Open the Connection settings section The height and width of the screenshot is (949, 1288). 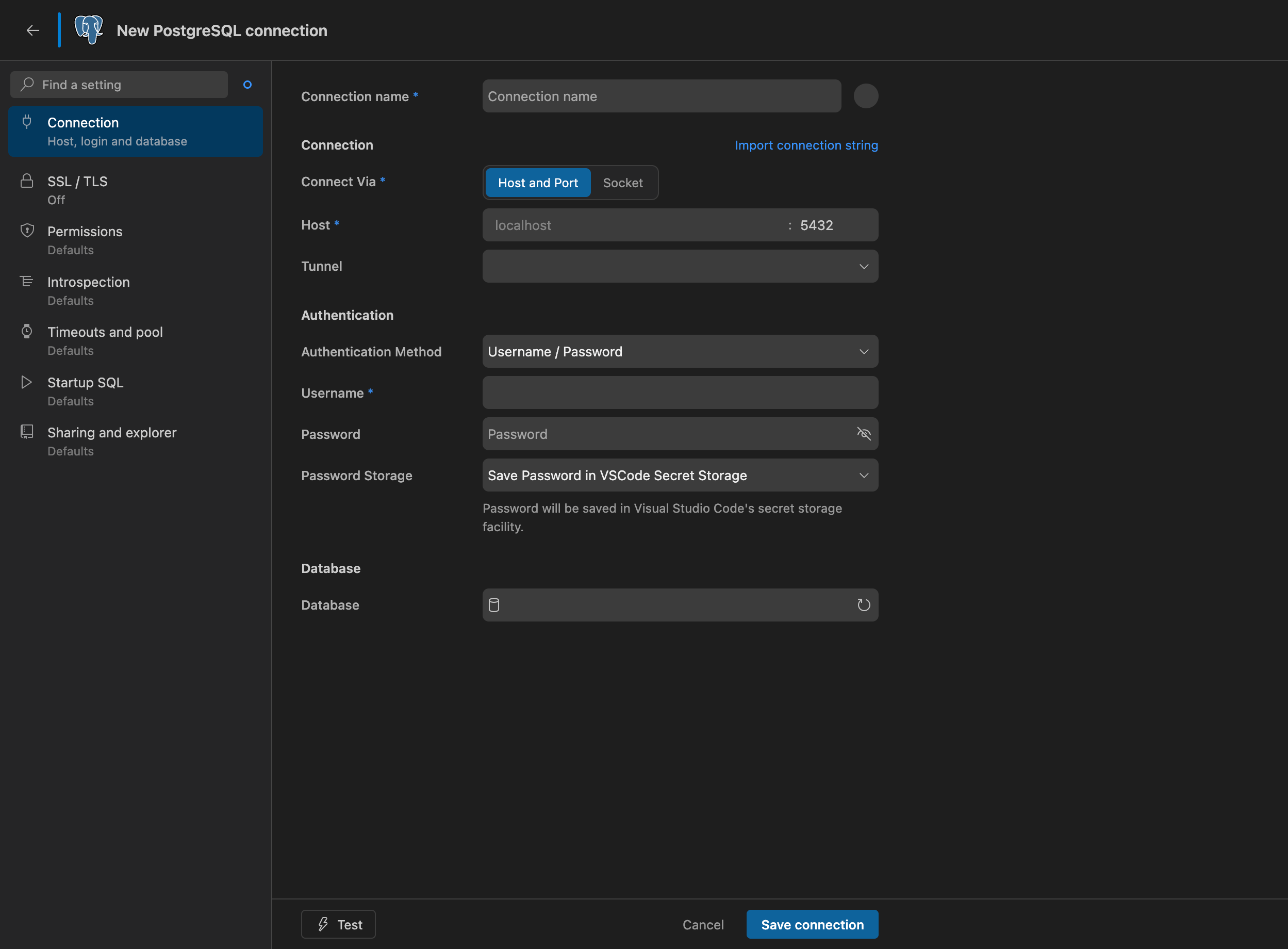click(x=136, y=132)
